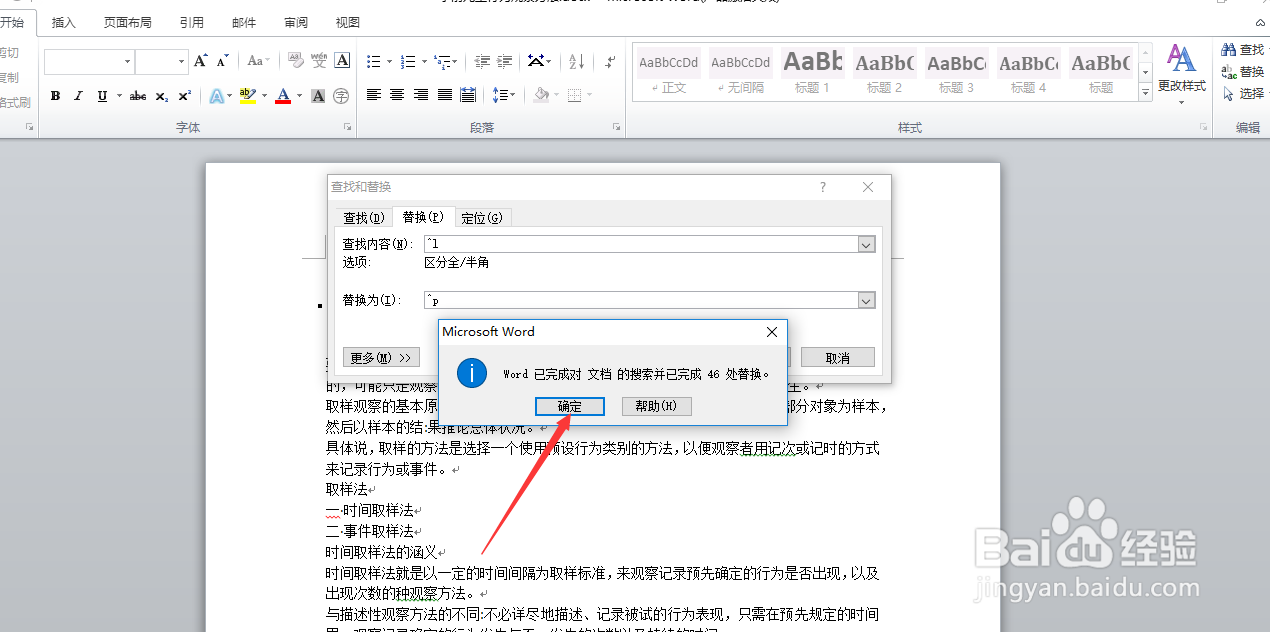The width and height of the screenshot is (1270, 632).
Task: Select the 定位(G) tab in dialog
Action: point(484,217)
